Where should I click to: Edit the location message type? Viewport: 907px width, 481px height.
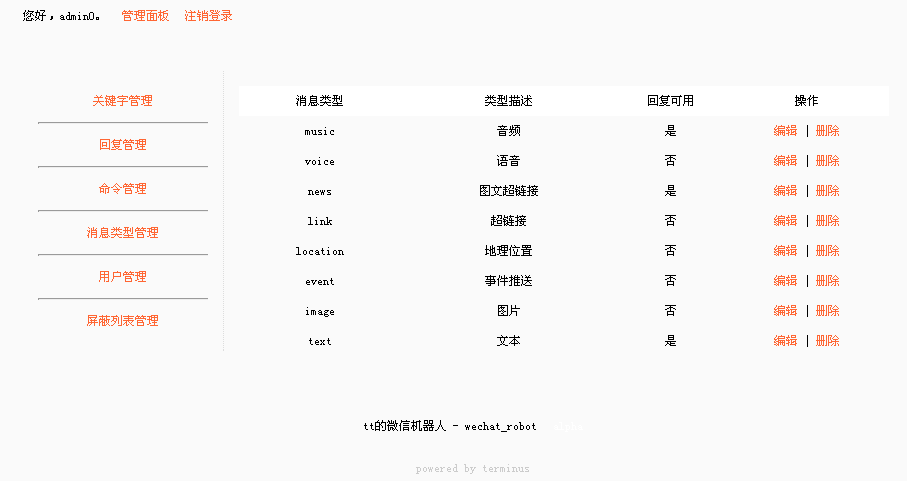[x=785, y=251]
